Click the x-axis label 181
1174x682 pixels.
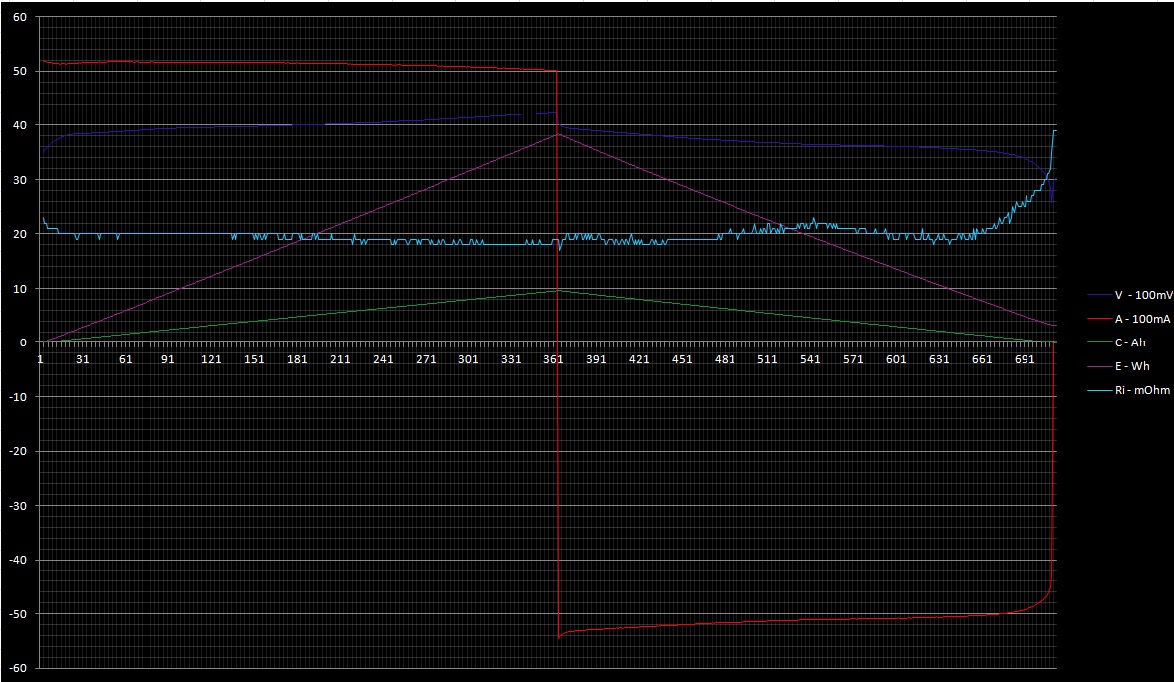point(297,359)
